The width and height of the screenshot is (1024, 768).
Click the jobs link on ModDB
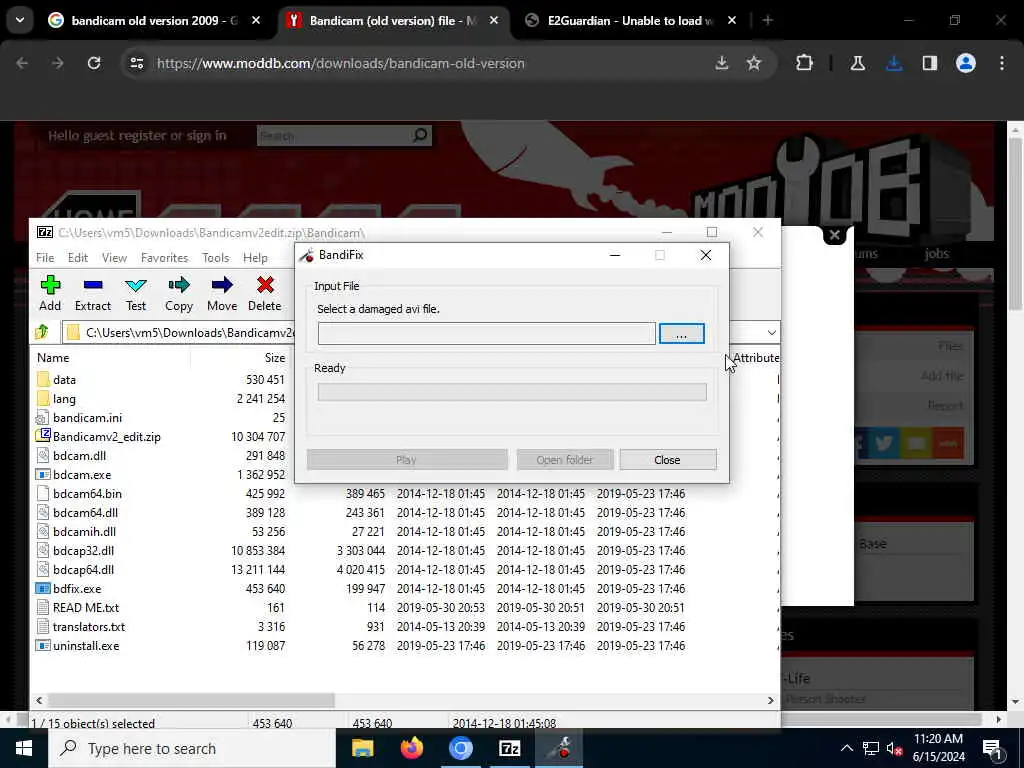[x=936, y=253]
